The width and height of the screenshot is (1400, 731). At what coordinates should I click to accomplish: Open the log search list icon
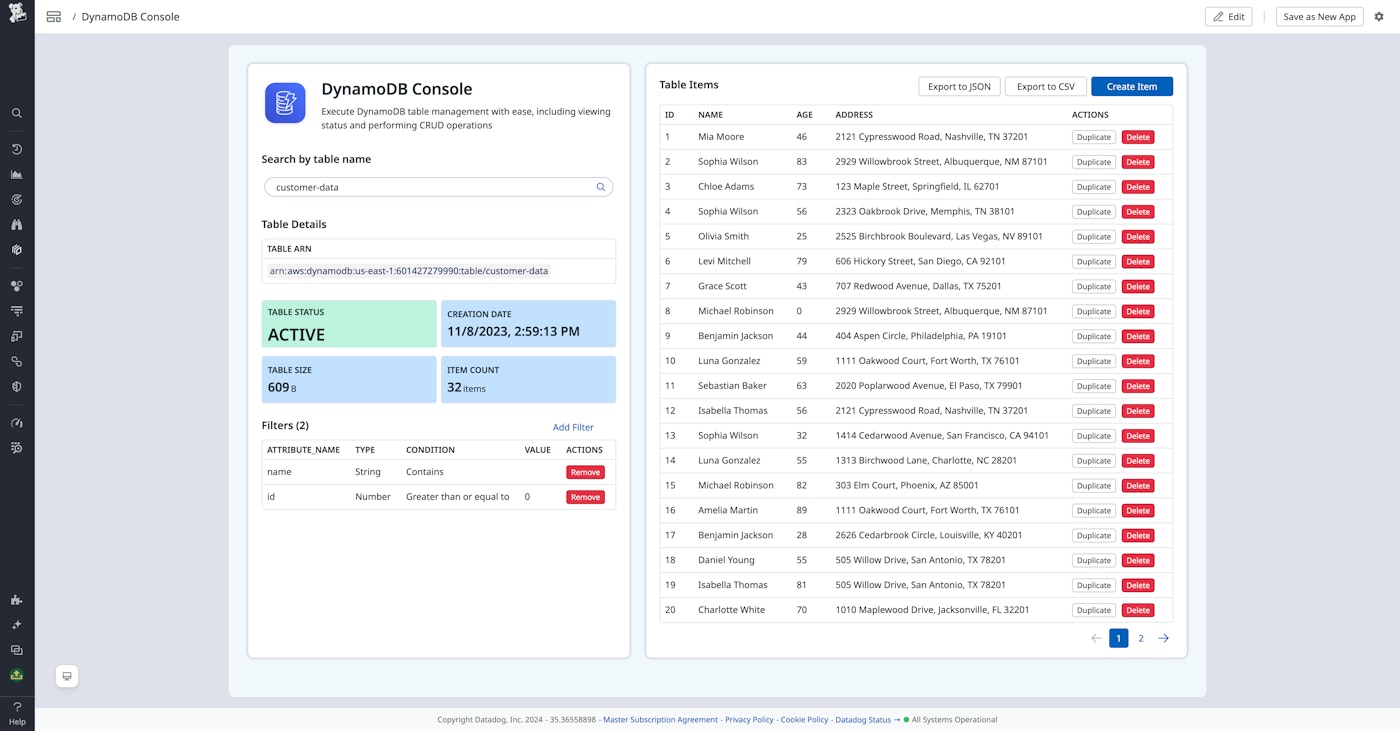pos(17,448)
